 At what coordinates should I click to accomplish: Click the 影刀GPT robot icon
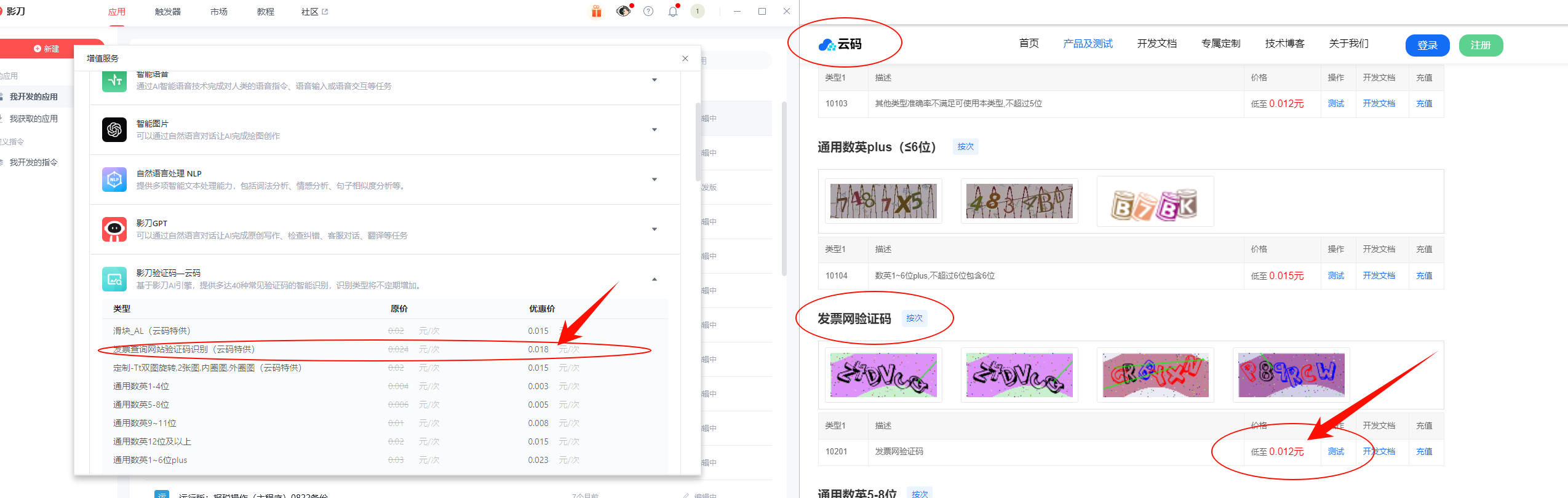click(114, 229)
